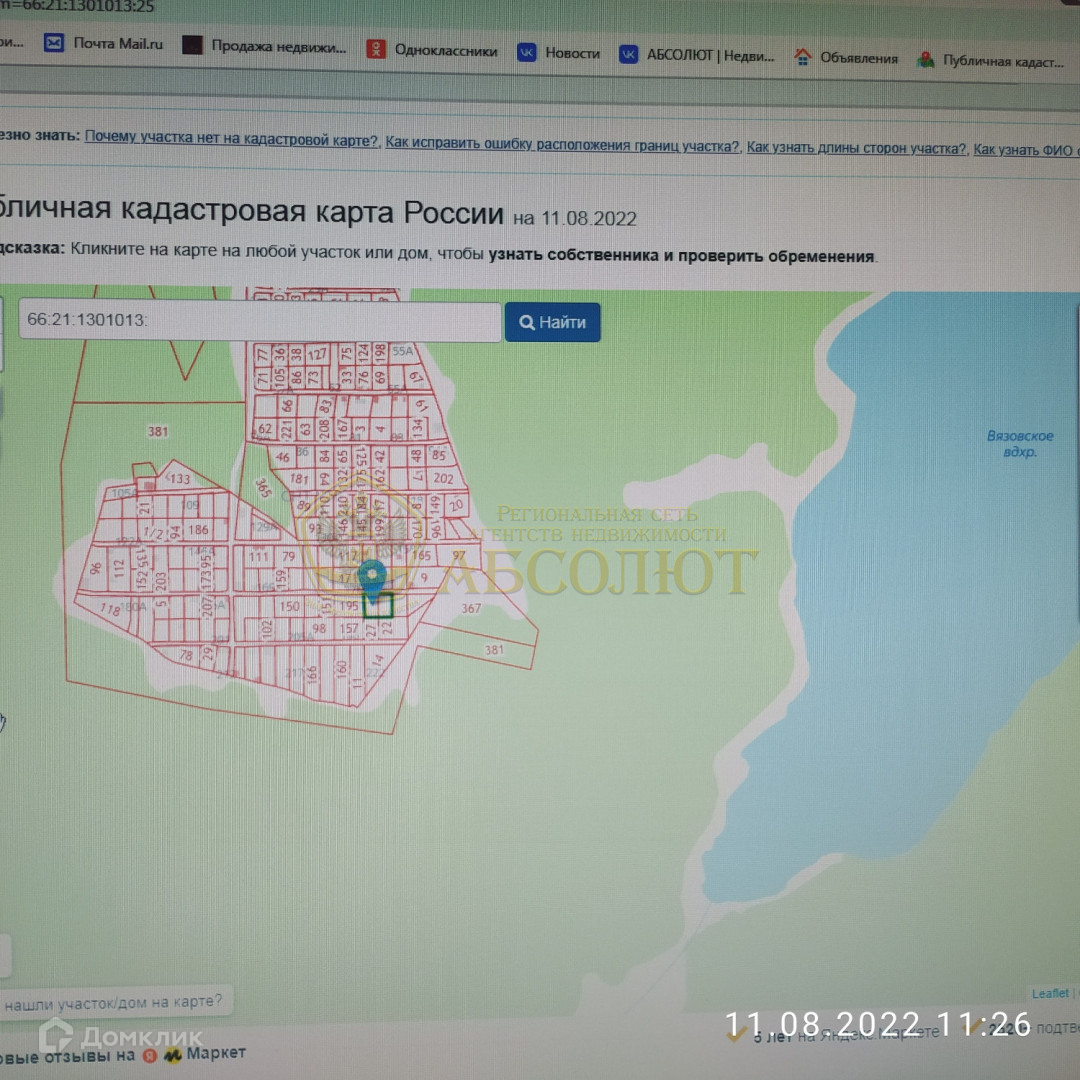This screenshot has width=1080, height=1080.
Task: Select parcel 133 on the cadastral map
Action: 179,479
